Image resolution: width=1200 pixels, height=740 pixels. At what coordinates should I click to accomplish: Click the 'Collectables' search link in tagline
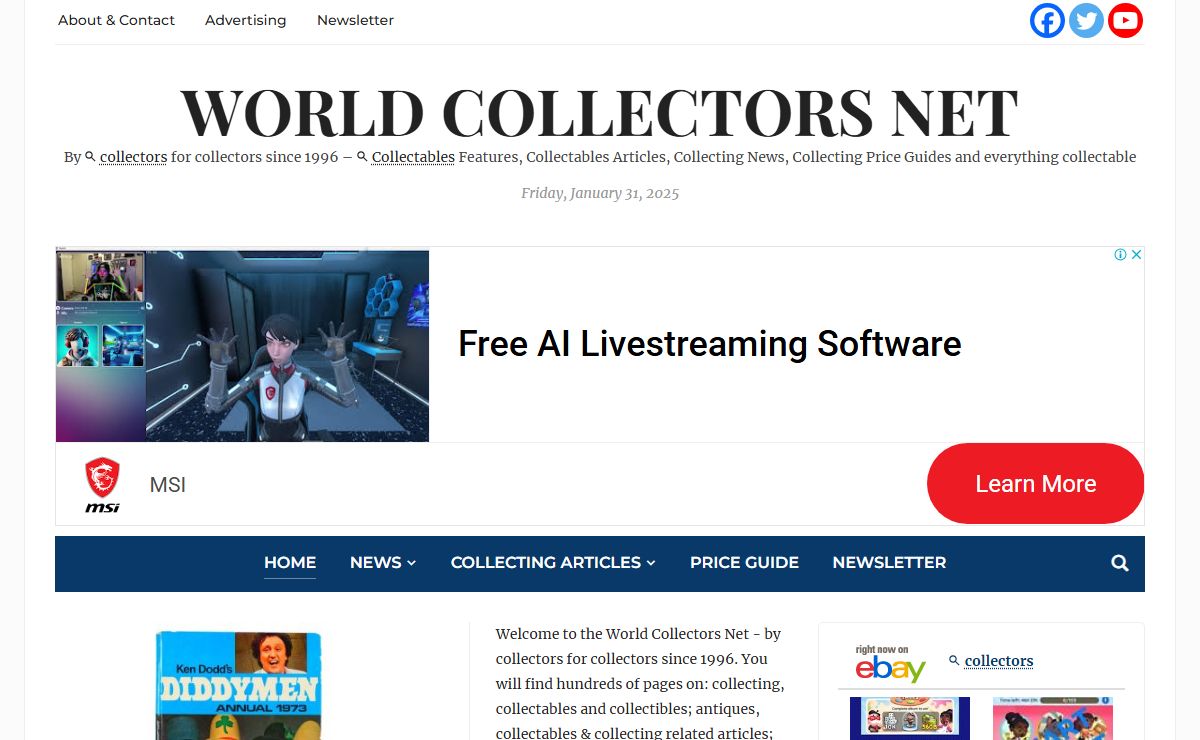point(413,157)
